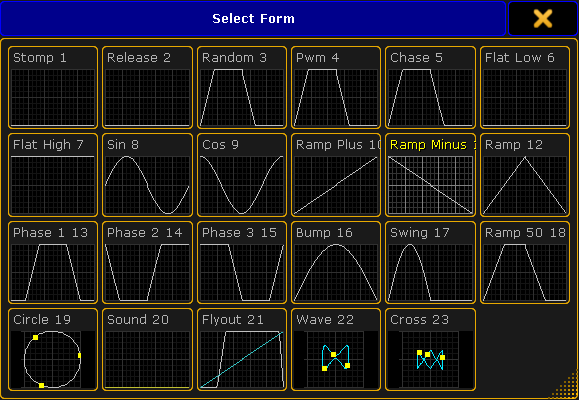Pick the Cos 9 waveform tile
The height and width of the screenshot is (400, 579).
pos(242,175)
